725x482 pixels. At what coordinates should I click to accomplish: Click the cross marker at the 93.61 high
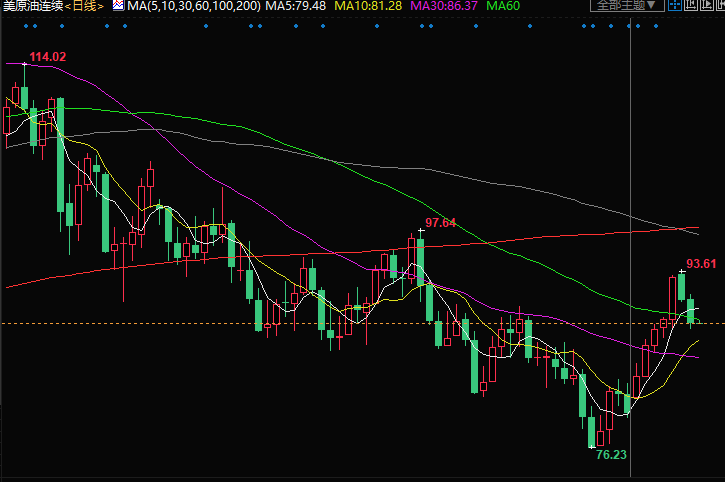(681, 271)
